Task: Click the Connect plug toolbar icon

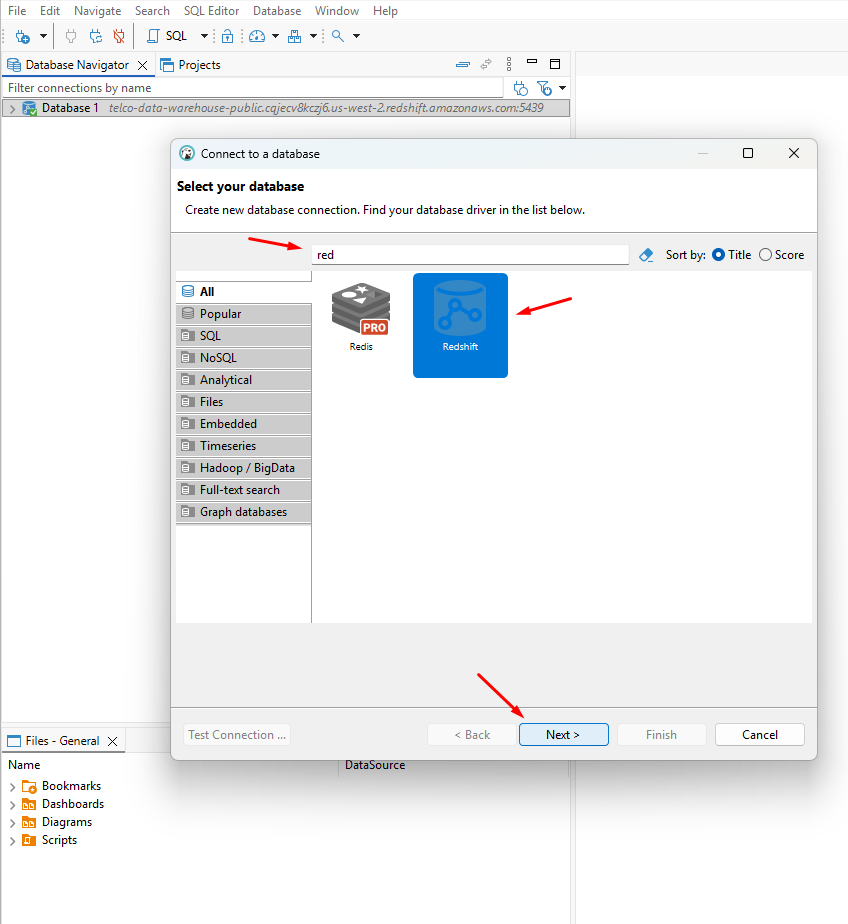Action: [71, 37]
